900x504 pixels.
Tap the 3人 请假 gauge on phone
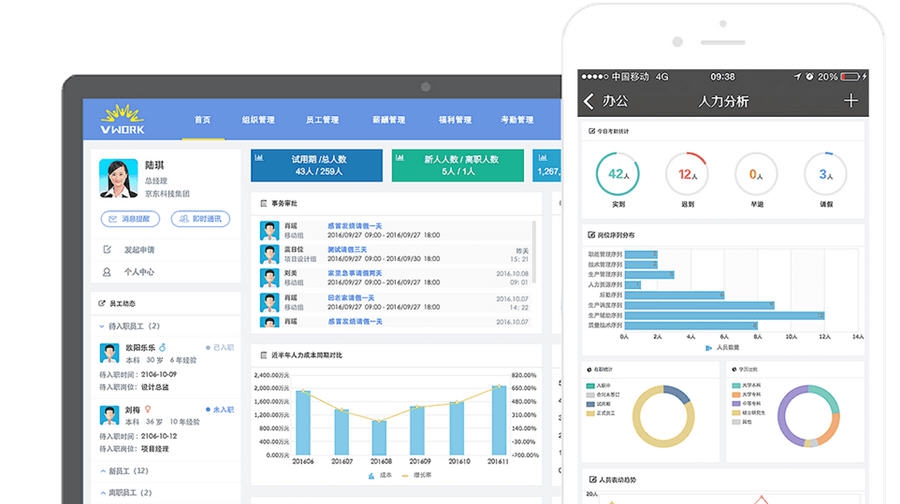click(825, 174)
